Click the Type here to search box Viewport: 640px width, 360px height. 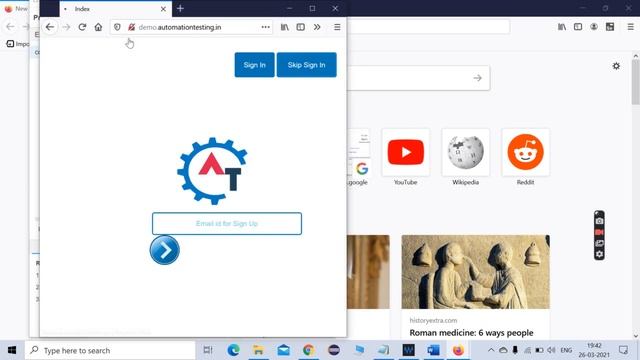point(110,350)
